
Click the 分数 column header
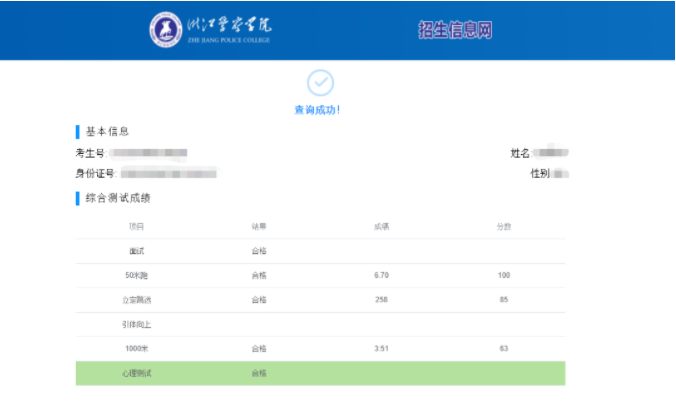(504, 227)
